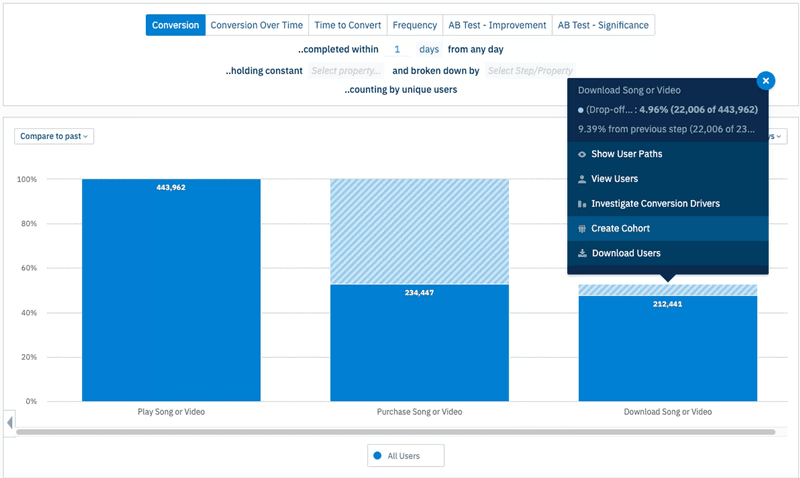
Task: Click the Investigate Conversion Drivers chart icon
Action: pyautogui.click(x=582, y=204)
